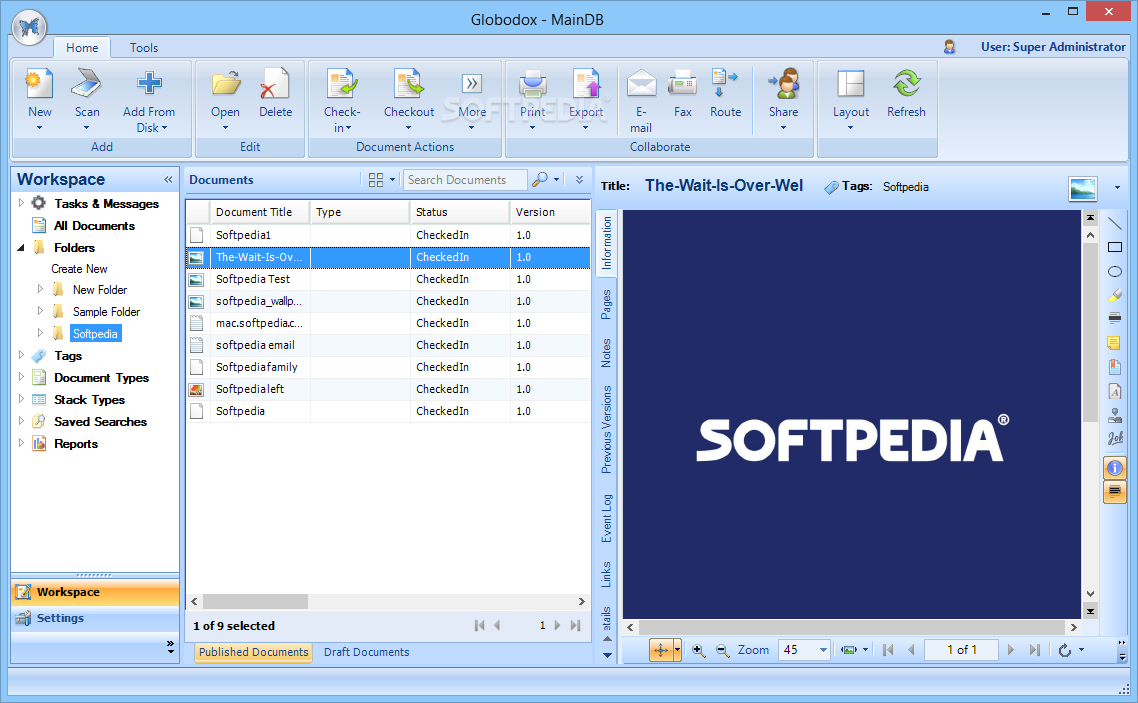Select the line annotation tool
The image size is (1138, 703).
tap(1115, 223)
